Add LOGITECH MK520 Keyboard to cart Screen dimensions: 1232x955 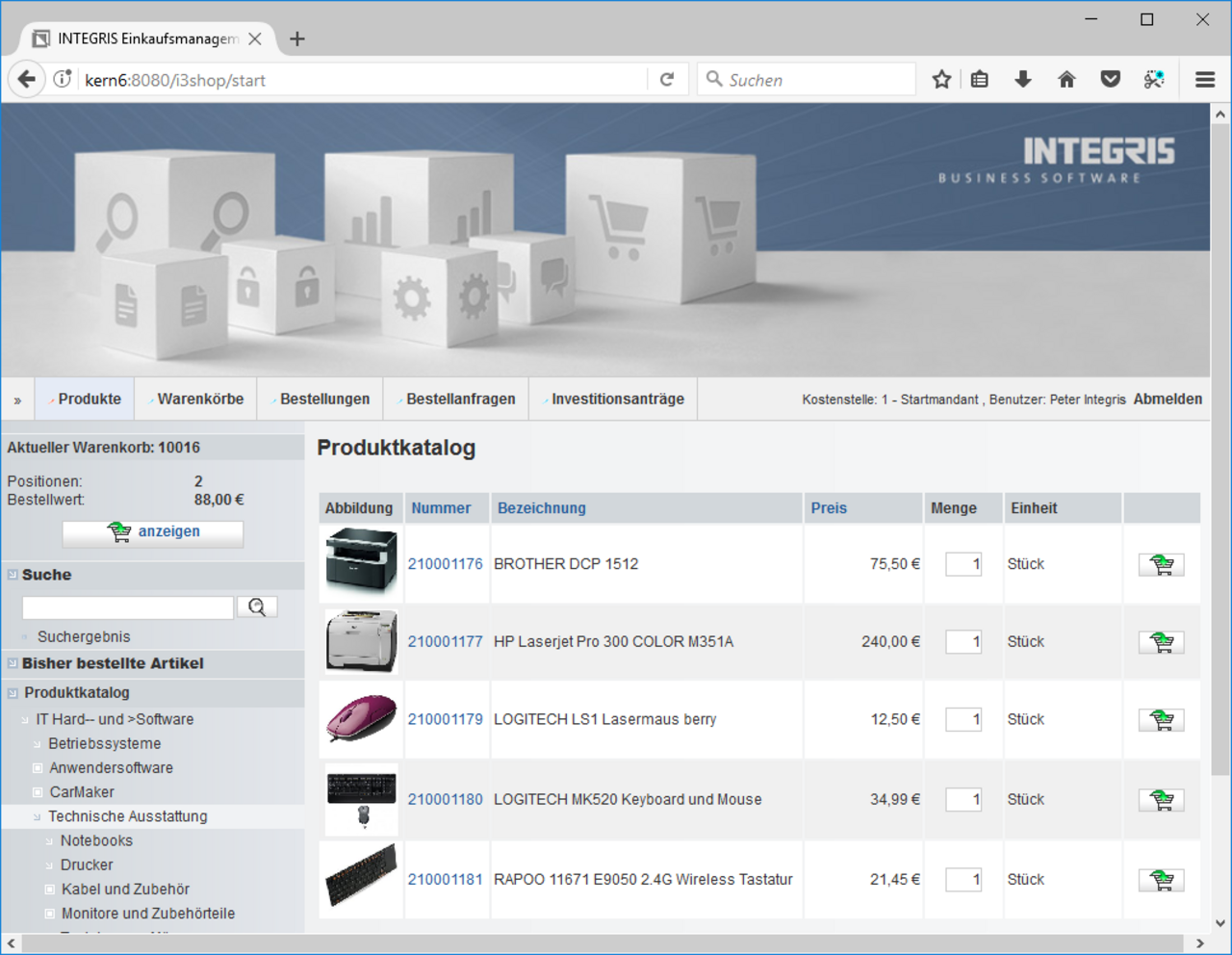click(1161, 800)
